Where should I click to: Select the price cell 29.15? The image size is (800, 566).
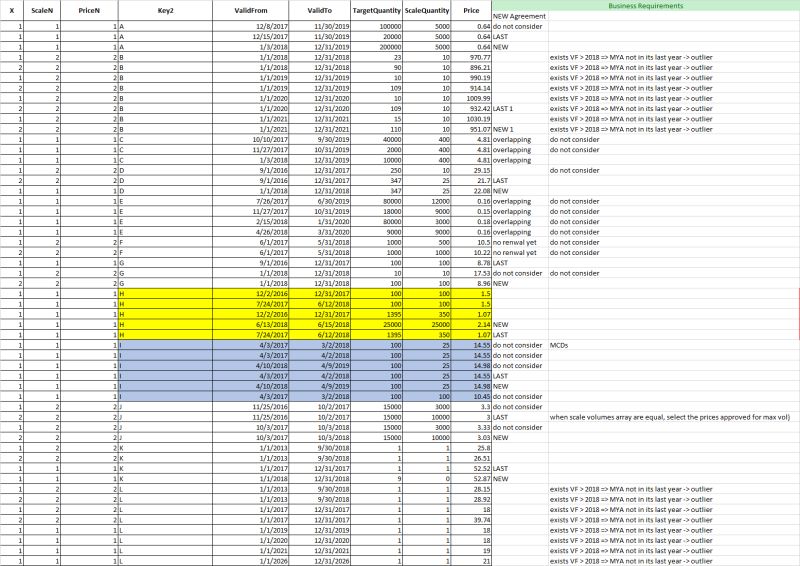(471, 170)
